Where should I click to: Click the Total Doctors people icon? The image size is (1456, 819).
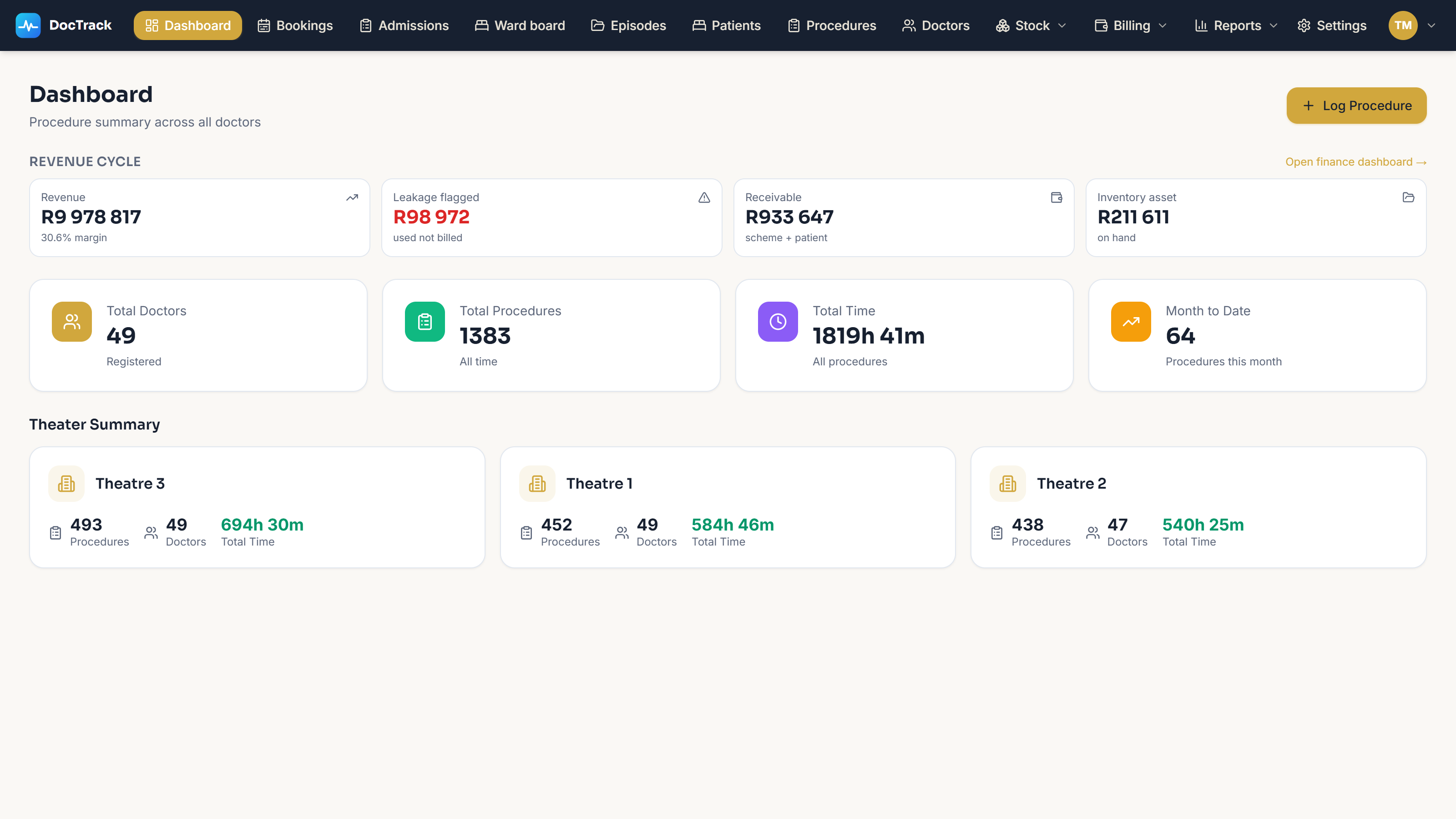[x=72, y=322]
